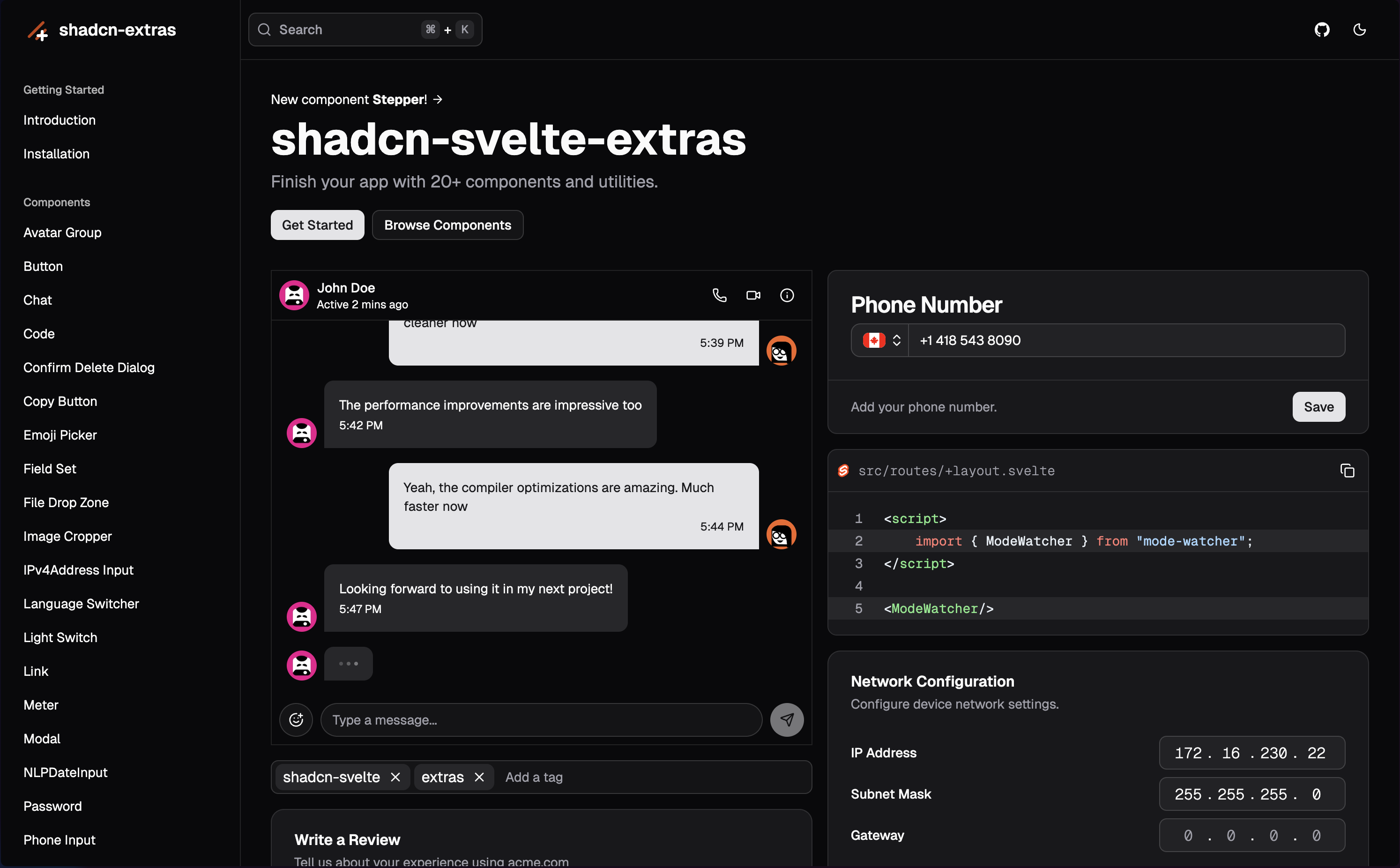Click the Subnet Mask input field
This screenshot has height=868, width=1400.
1252,794
